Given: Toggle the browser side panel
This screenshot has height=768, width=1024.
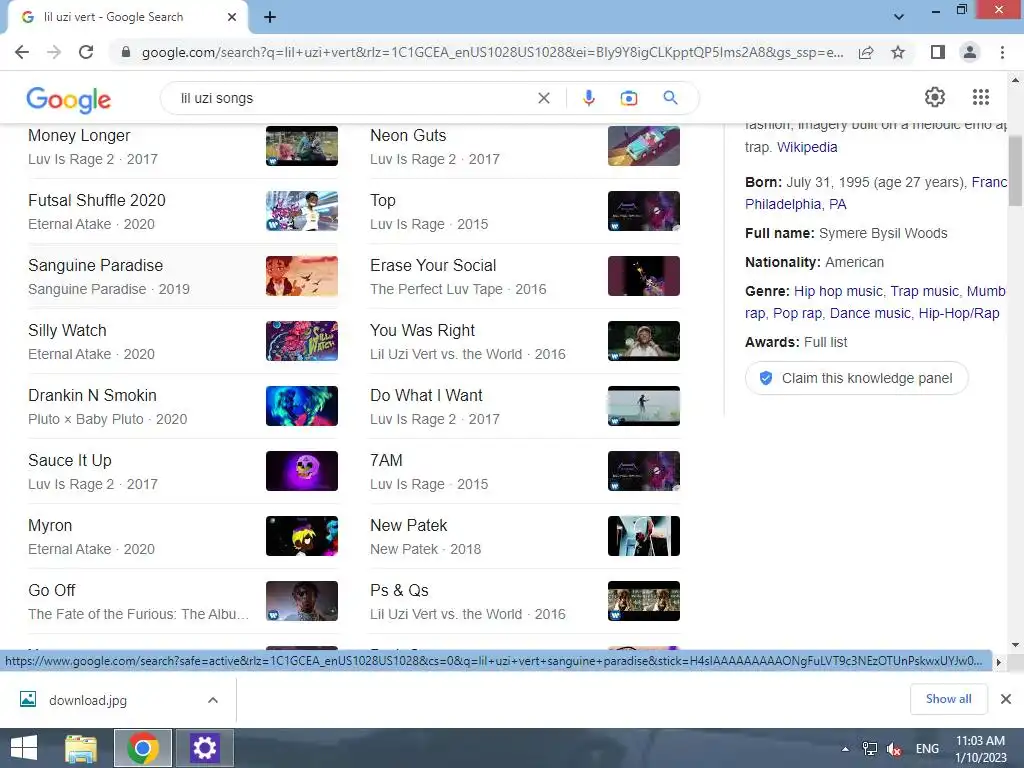Looking at the screenshot, I should tap(938, 52).
